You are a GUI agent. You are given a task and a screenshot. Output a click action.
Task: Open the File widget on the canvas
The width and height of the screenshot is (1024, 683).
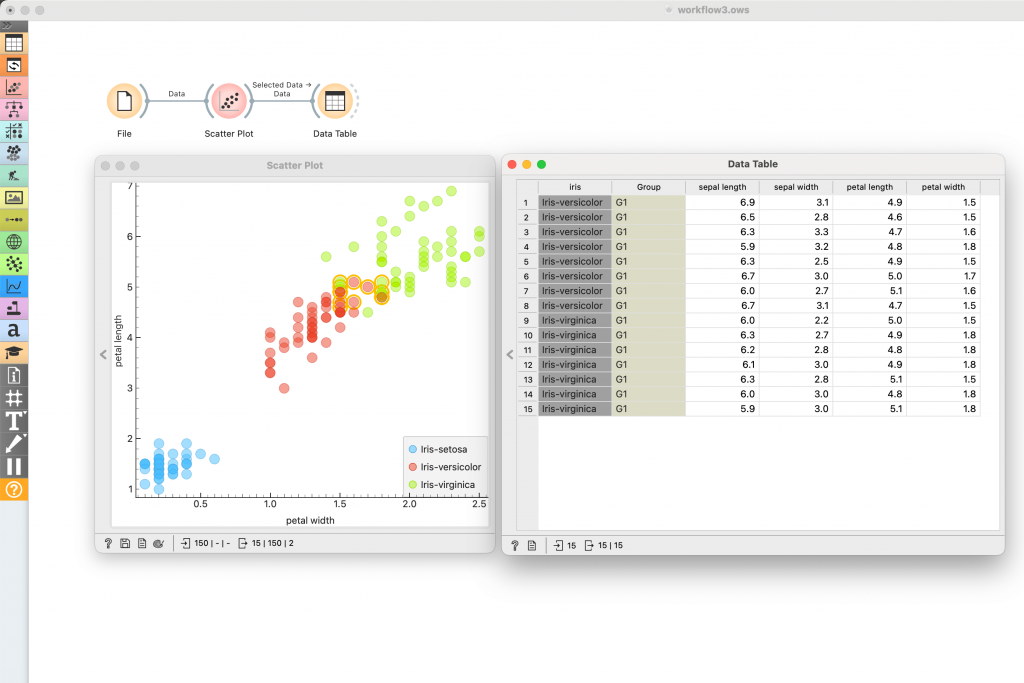click(x=124, y=100)
